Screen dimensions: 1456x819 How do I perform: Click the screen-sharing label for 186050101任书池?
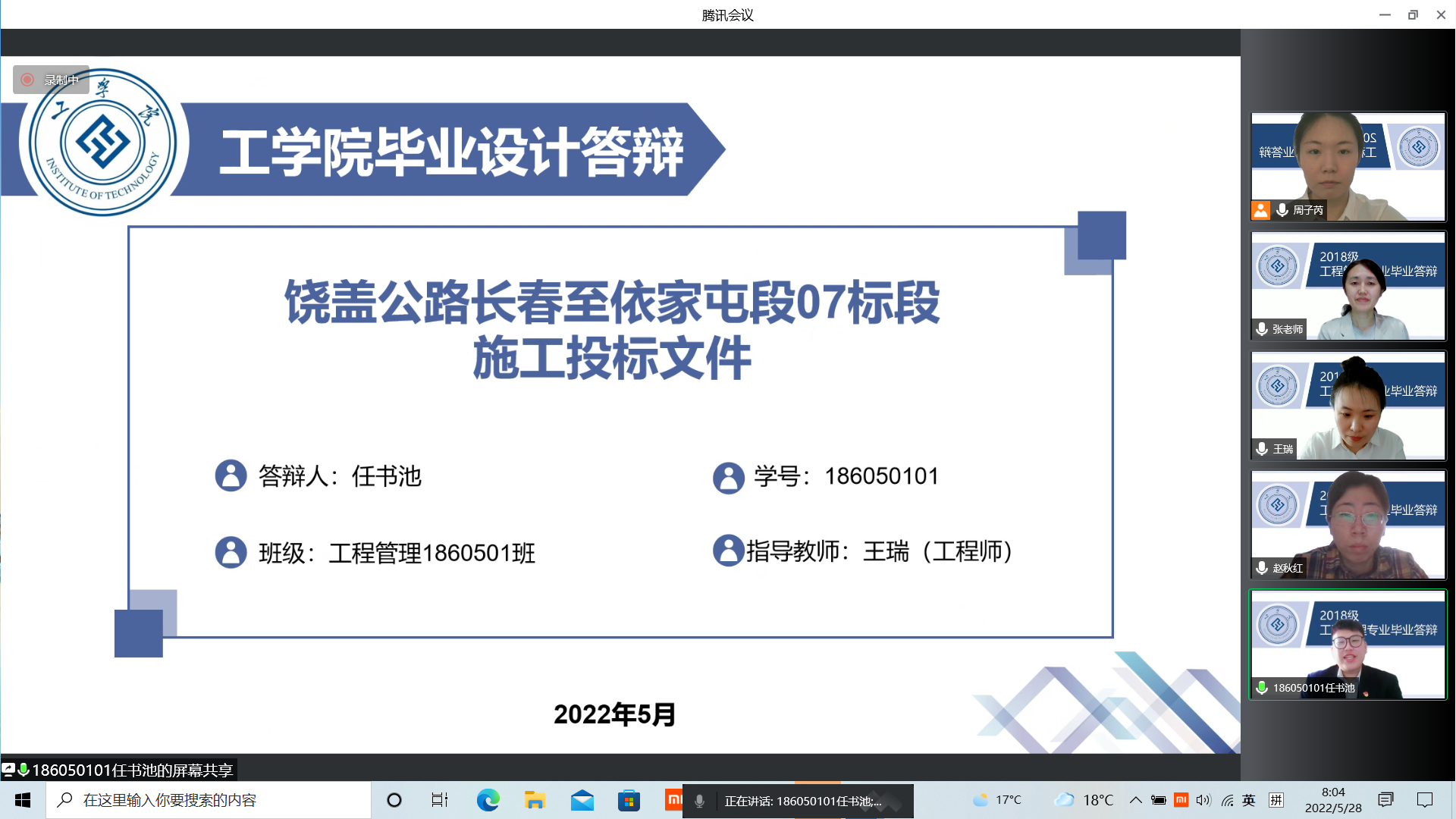(121, 770)
